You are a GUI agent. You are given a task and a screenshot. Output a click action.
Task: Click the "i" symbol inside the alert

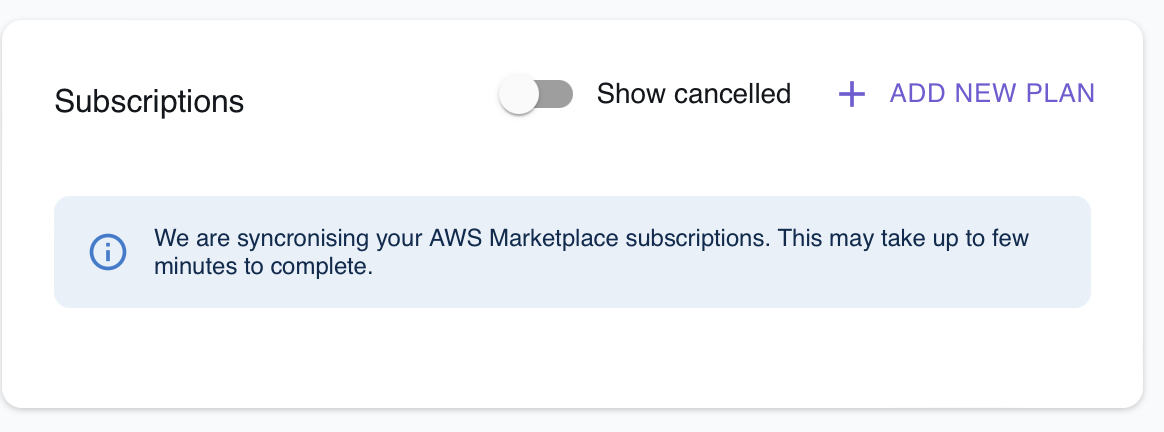pos(107,252)
